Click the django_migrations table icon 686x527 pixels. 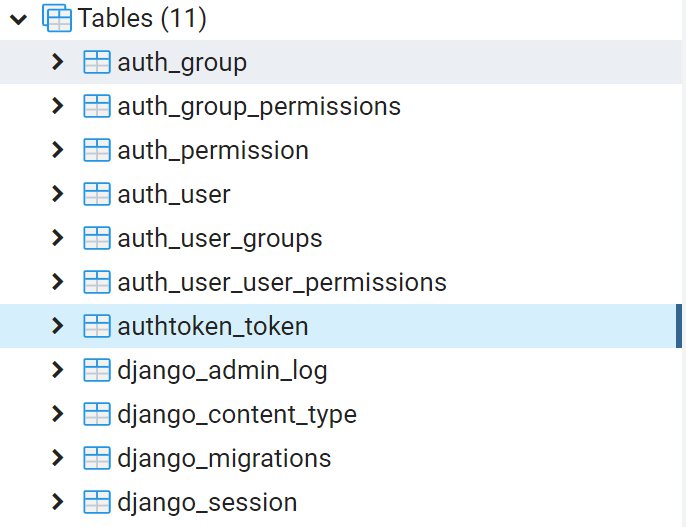click(97, 458)
